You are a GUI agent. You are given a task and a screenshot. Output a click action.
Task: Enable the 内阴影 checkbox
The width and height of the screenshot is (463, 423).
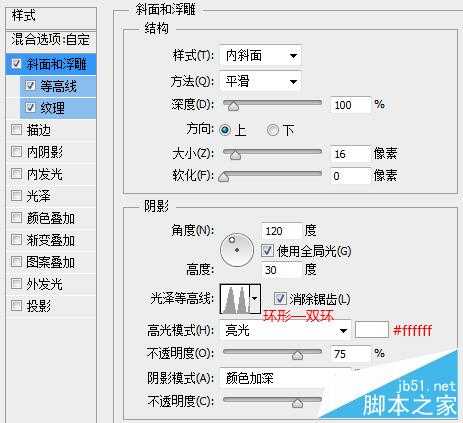[x=16, y=152]
